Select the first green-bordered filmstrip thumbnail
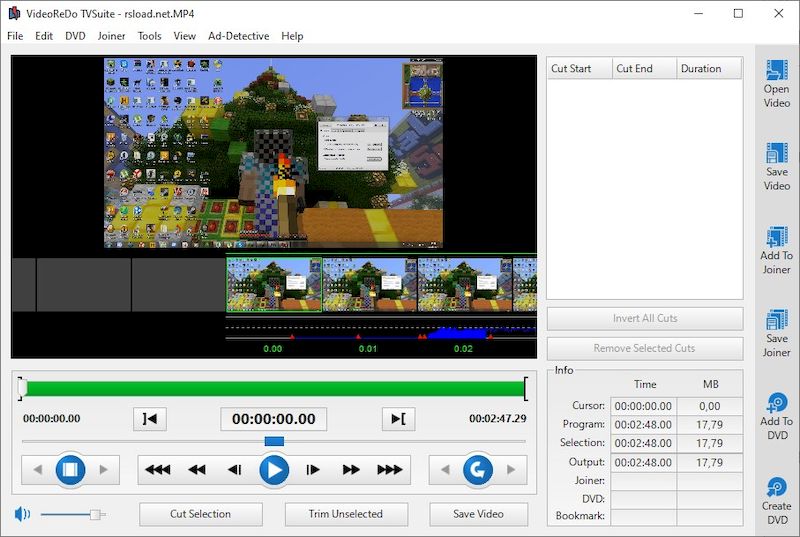This screenshot has width=800, height=537. [274, 285]
